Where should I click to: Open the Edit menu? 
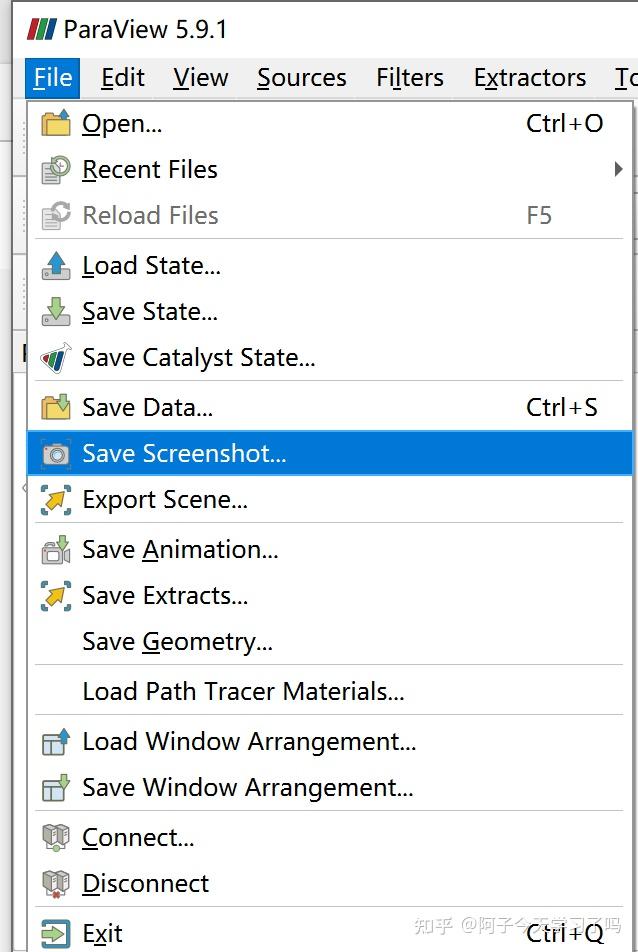[123, 78]
